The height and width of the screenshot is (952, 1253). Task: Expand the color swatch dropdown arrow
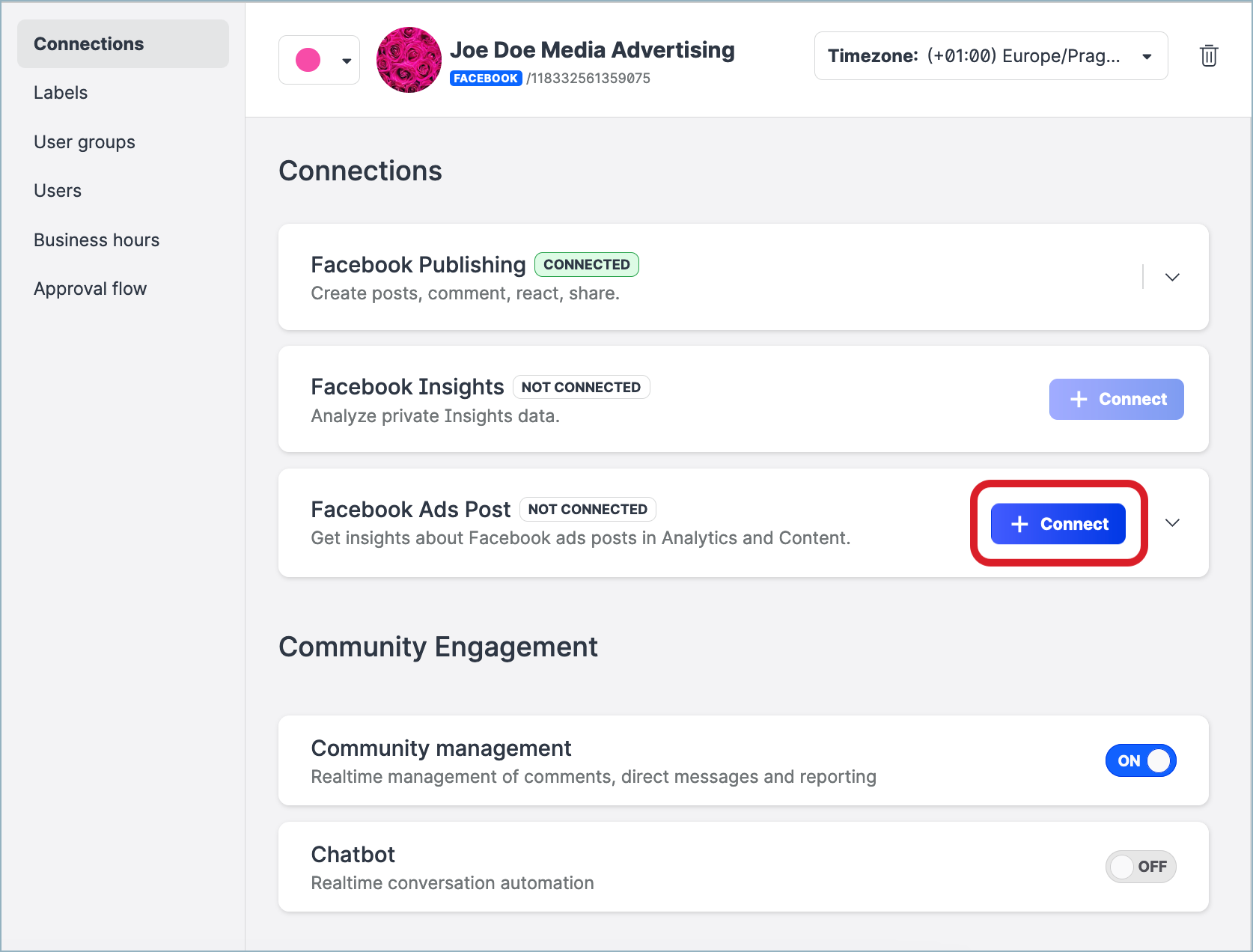(347, 59)
